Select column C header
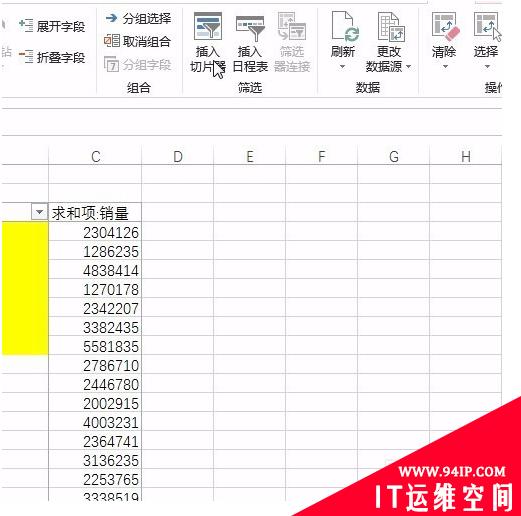The width and height of the screenshot is (521, 516). 95,156
